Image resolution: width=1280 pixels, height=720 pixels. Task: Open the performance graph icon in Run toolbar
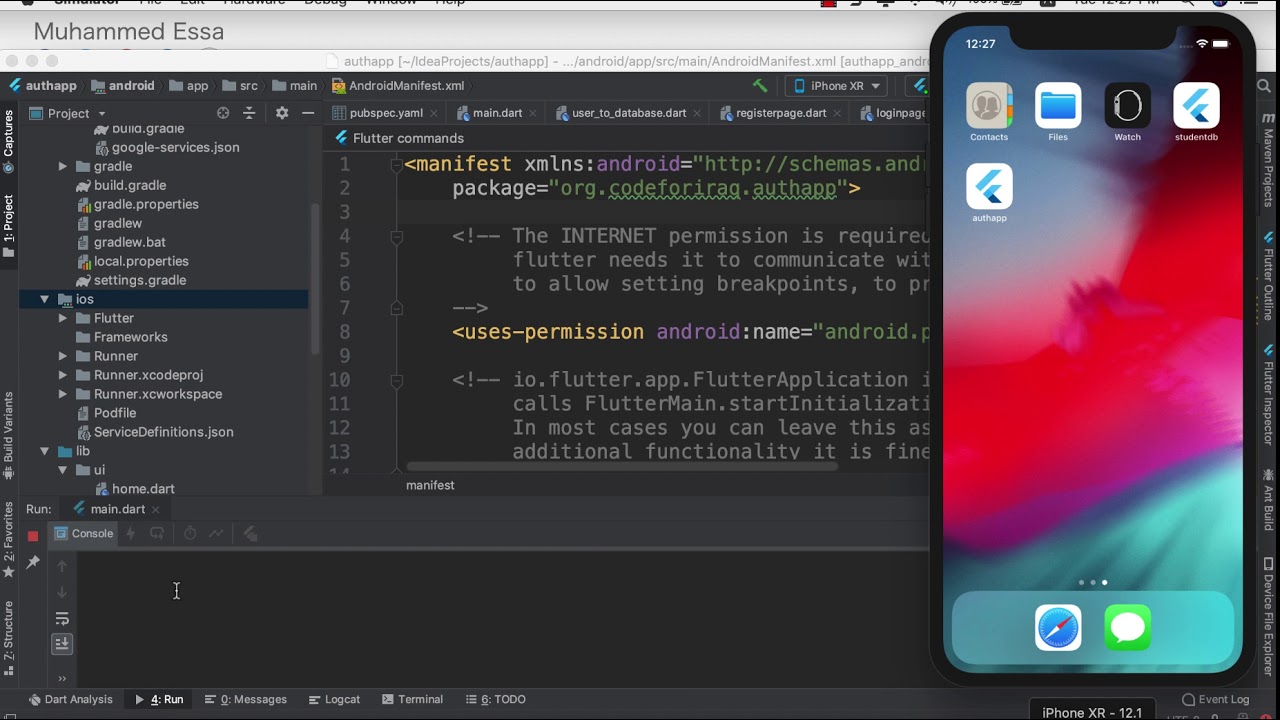pyautogui.click(x=216, y=534)
